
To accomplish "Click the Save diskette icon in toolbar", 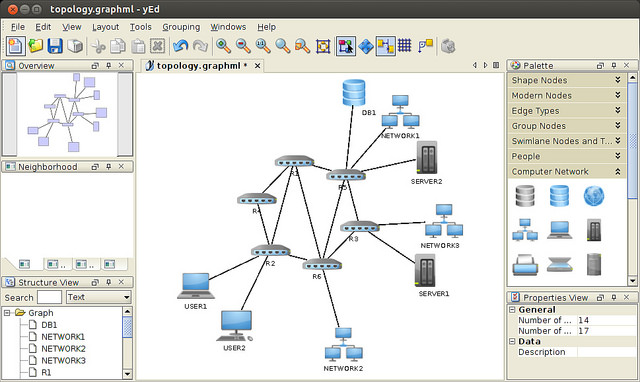I will (55, 46).
